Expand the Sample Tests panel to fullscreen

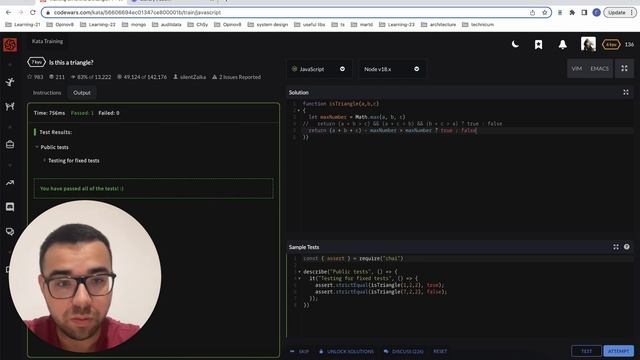616,247
